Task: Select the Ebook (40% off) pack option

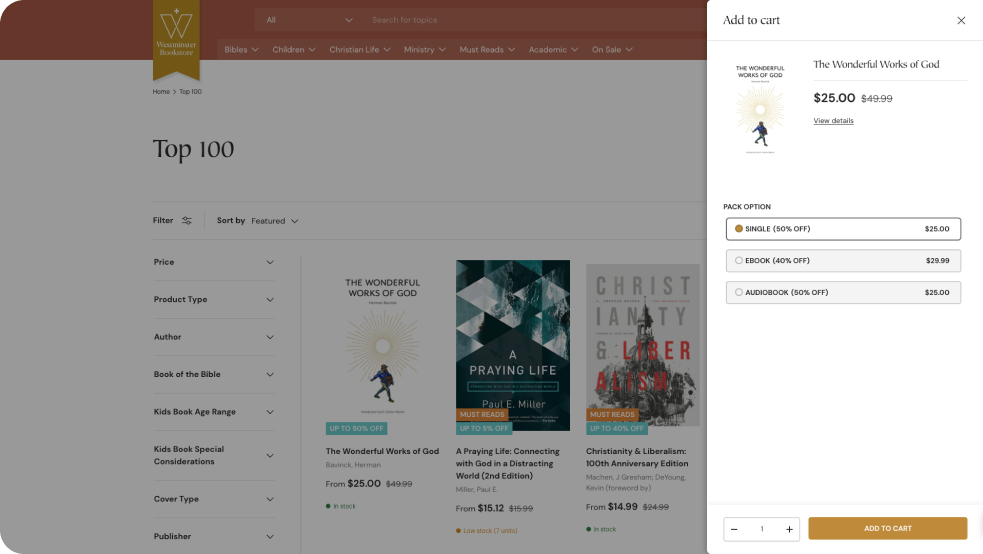Action: click(843, 261)
